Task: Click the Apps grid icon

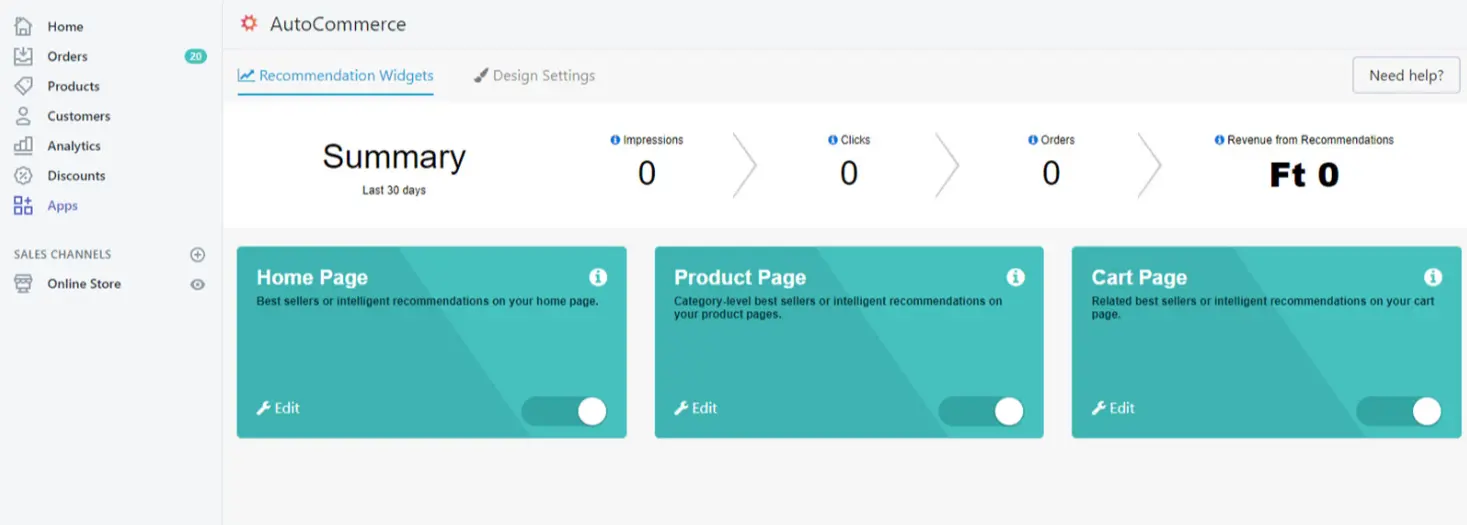Action: [x=23, y=206]
